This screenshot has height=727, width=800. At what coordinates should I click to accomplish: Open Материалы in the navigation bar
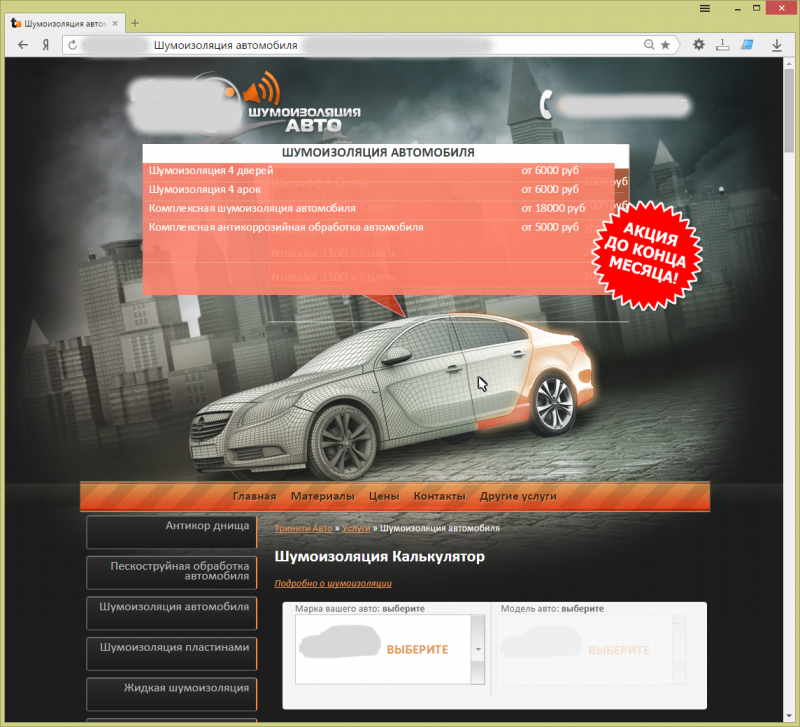tap(322, 496)
